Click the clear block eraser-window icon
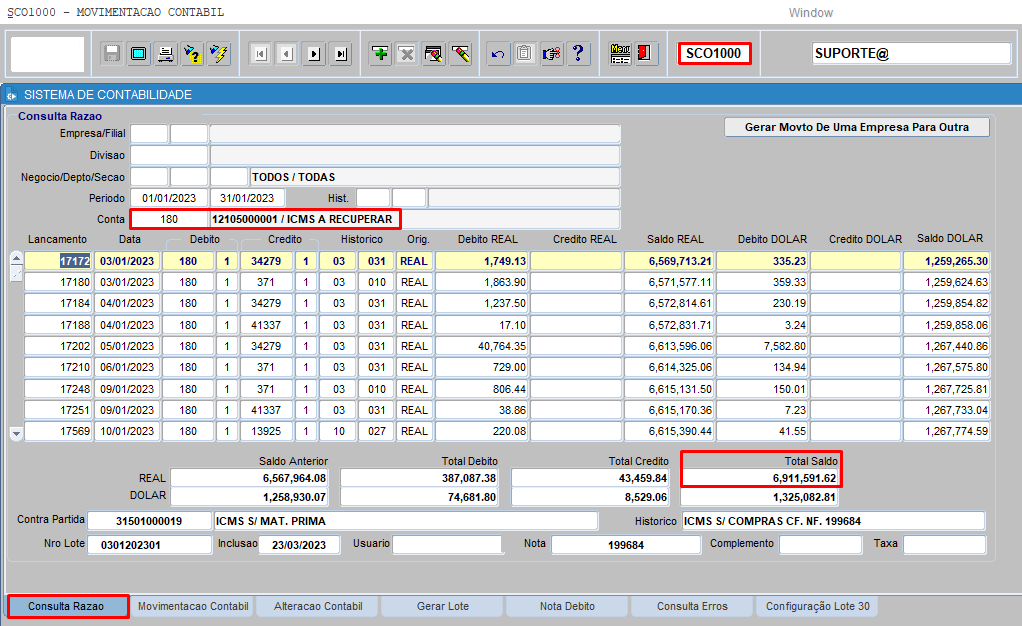Image resolution: width=1022 pixels, height=626 pixels. click(x=433, y=53)
